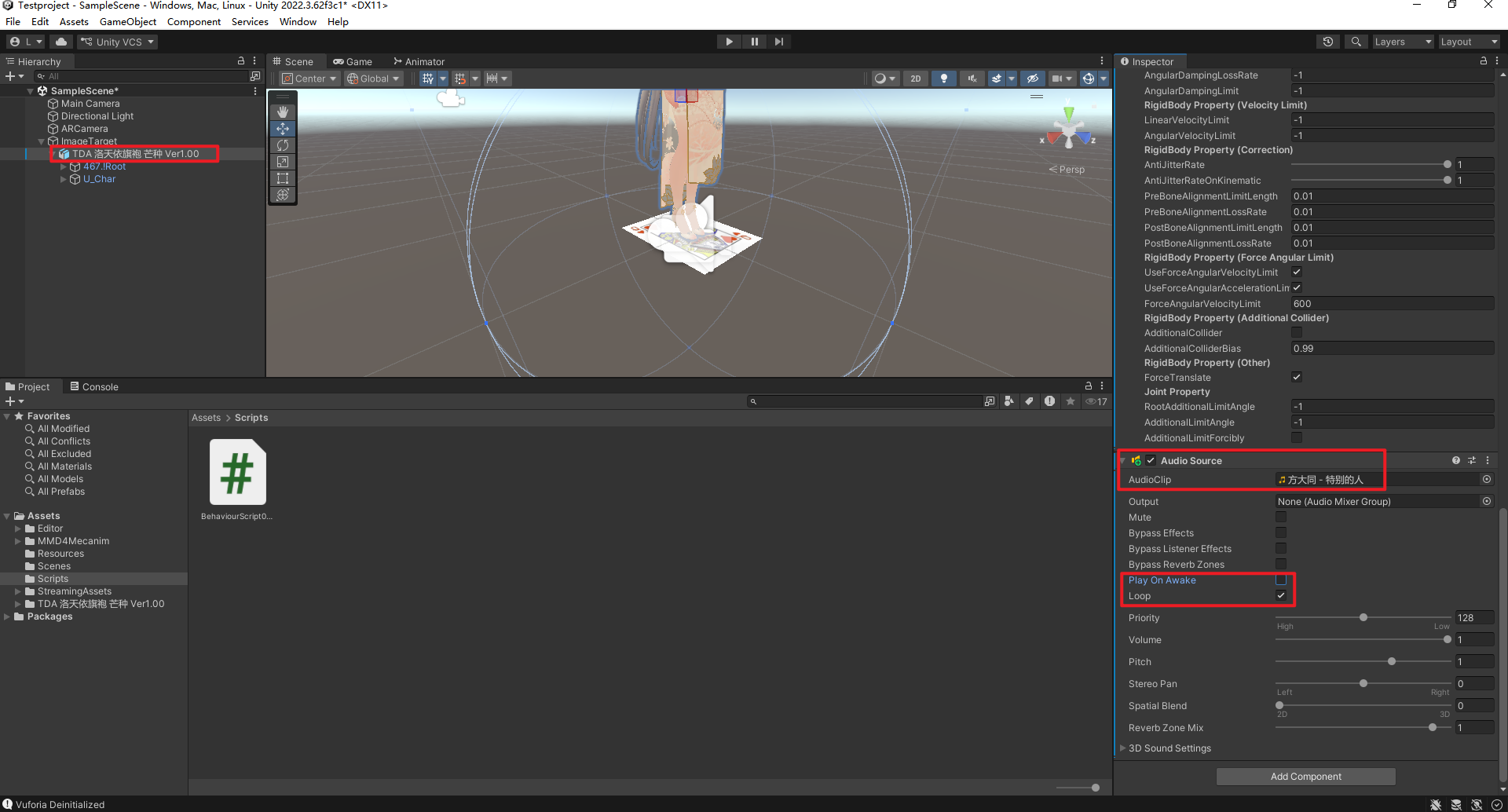The width and height of the screenshot is (1508, 812).
Task: Switch to the Game tab
Action: click(x=353, y=61)
